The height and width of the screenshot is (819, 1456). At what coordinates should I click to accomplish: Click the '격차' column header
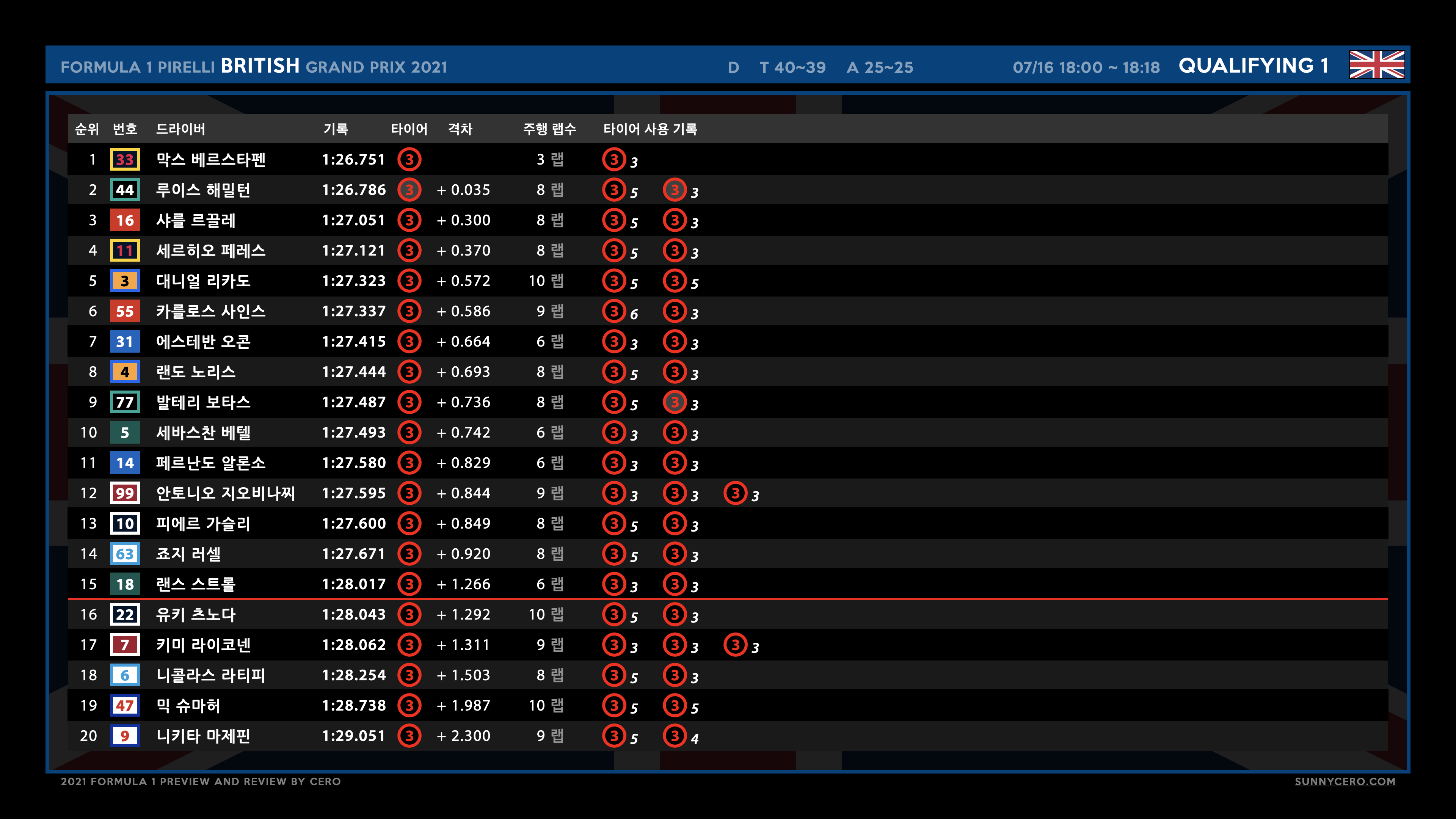pyautogui.click(x=460, y=129)
